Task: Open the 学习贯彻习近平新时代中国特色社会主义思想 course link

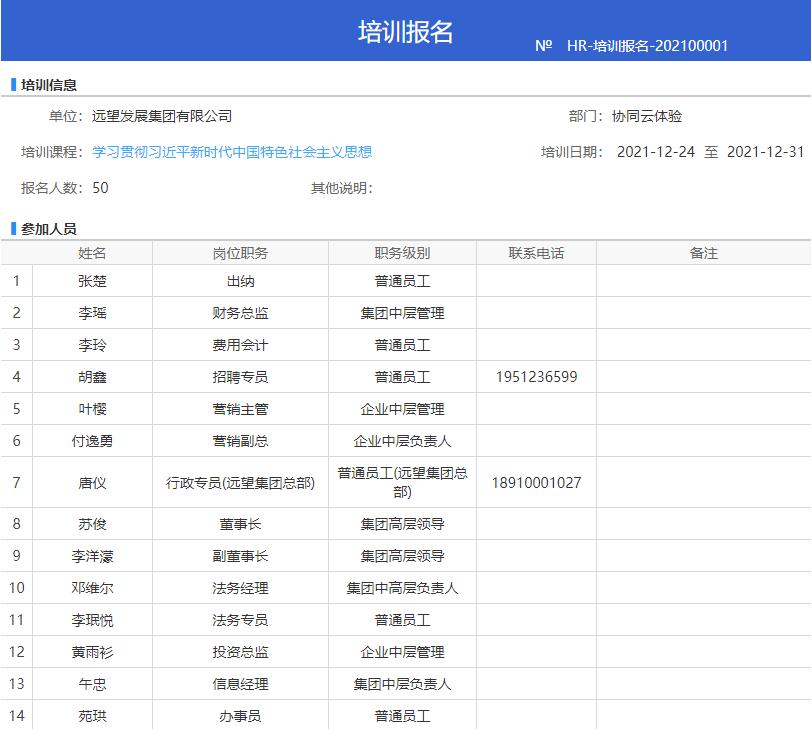Action: (x=232, y=152)
